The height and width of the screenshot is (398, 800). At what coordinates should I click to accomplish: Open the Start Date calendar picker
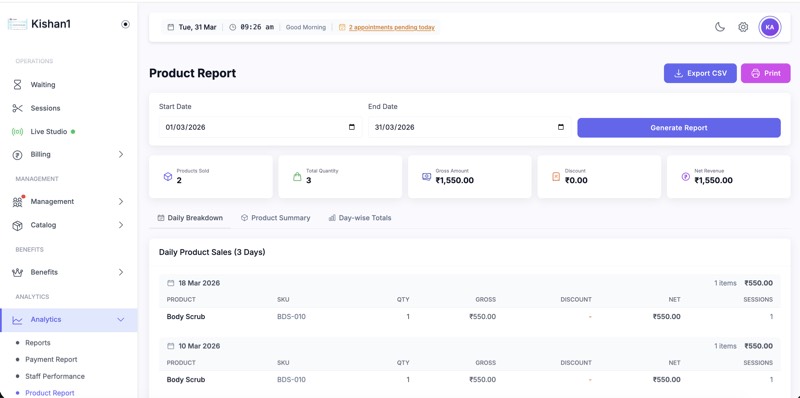[352, 127]
